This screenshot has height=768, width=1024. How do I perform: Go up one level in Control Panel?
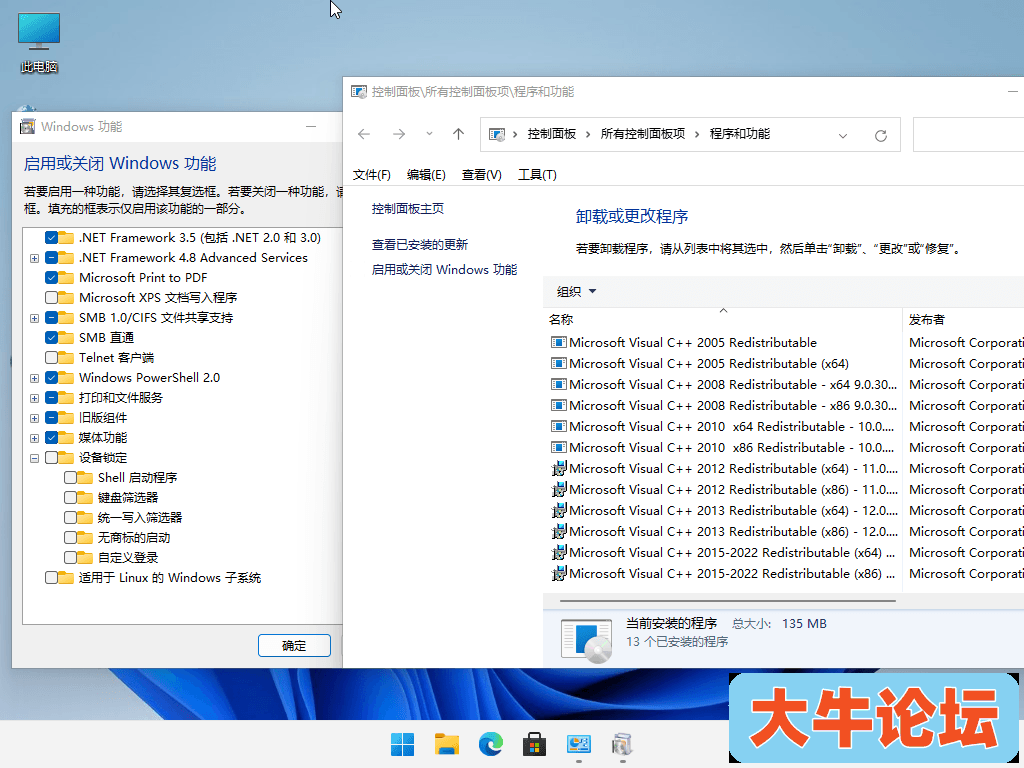(458, 134)
